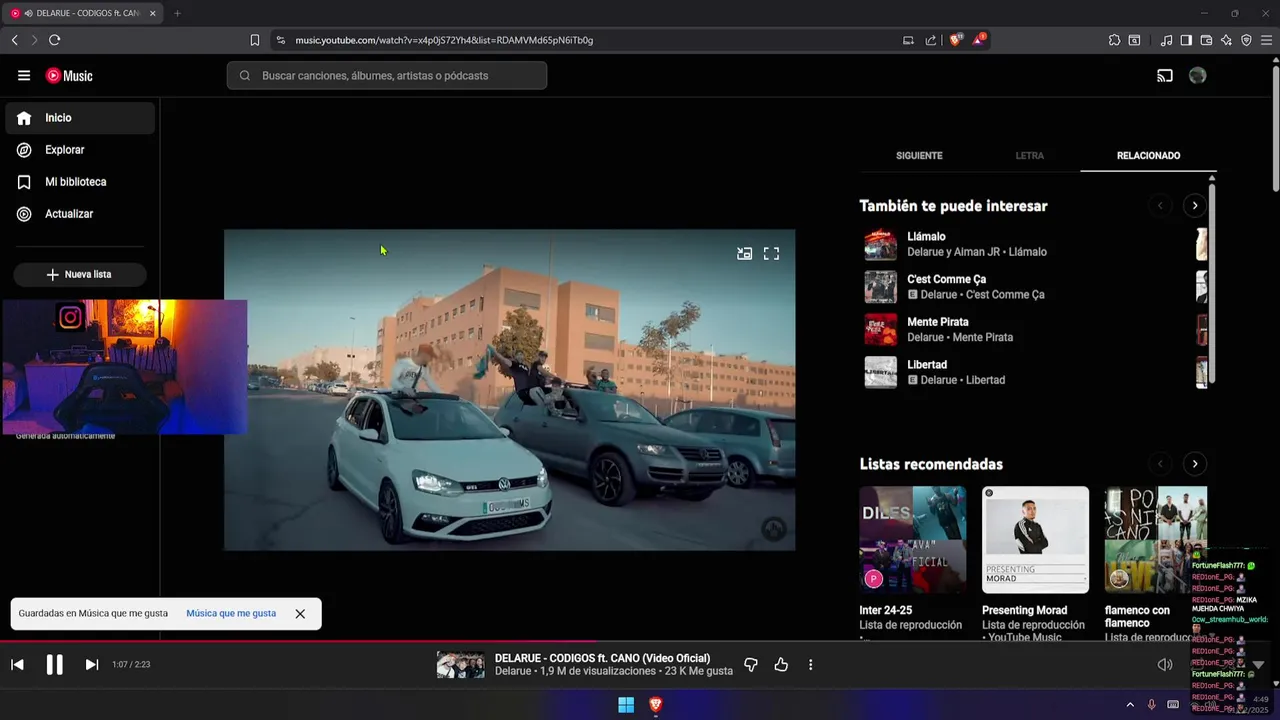Click the taskbar microphone tray icon

(x=1151, y=705)
